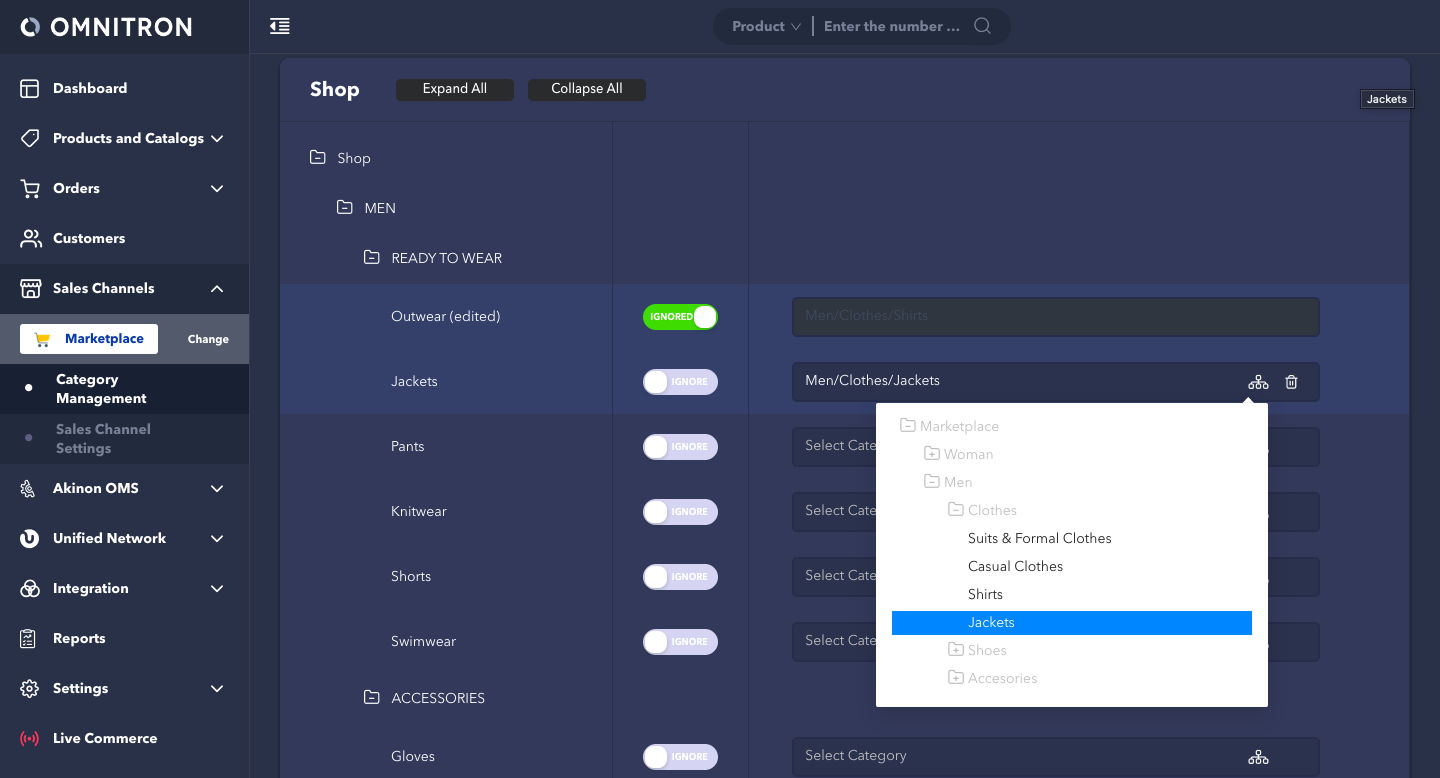Screen dimensions: 1440x778
Task: Select Customers in the sidebar
Action: point(89,239)
